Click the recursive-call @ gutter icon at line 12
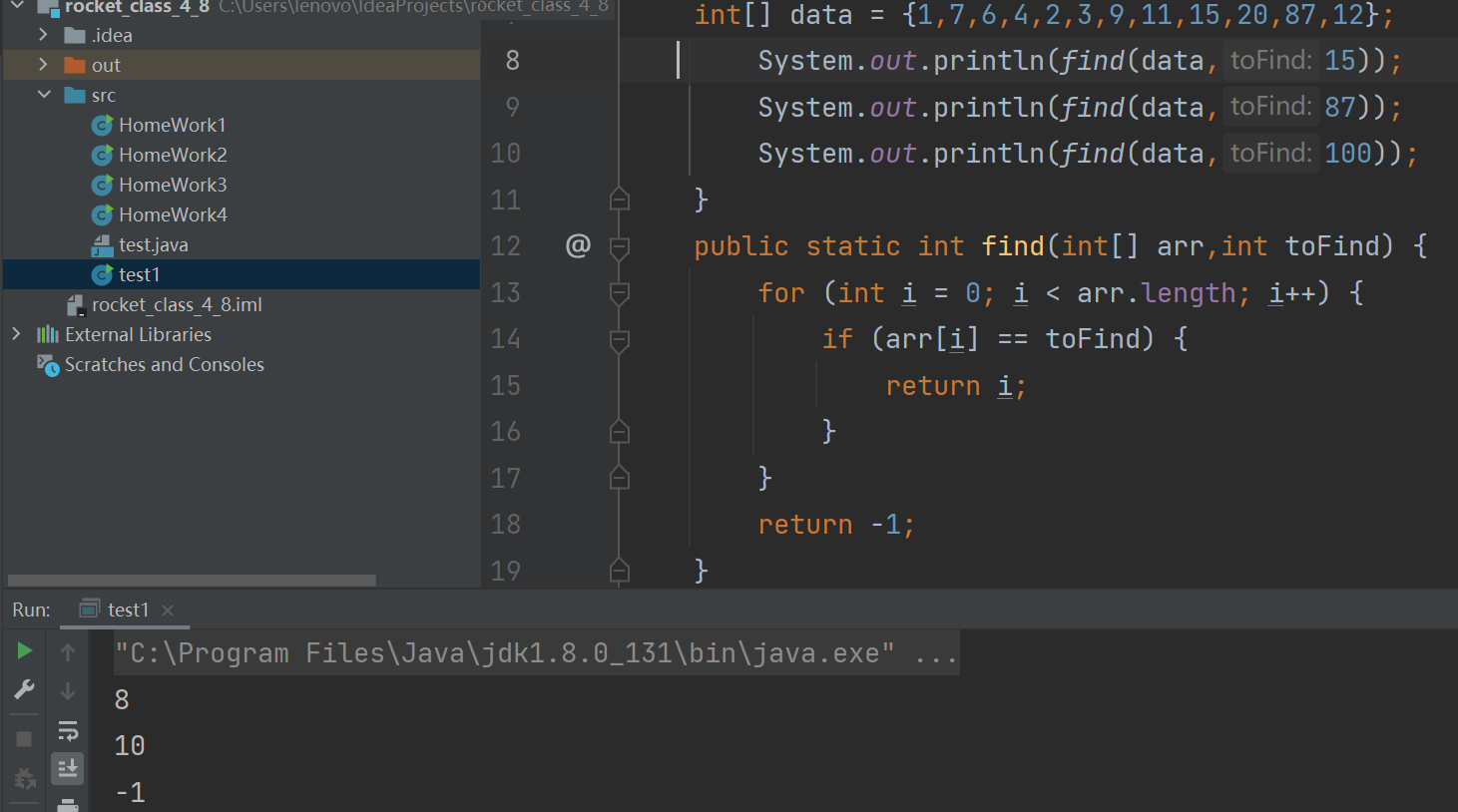The image size is (1458, 812). pos(578,245)
